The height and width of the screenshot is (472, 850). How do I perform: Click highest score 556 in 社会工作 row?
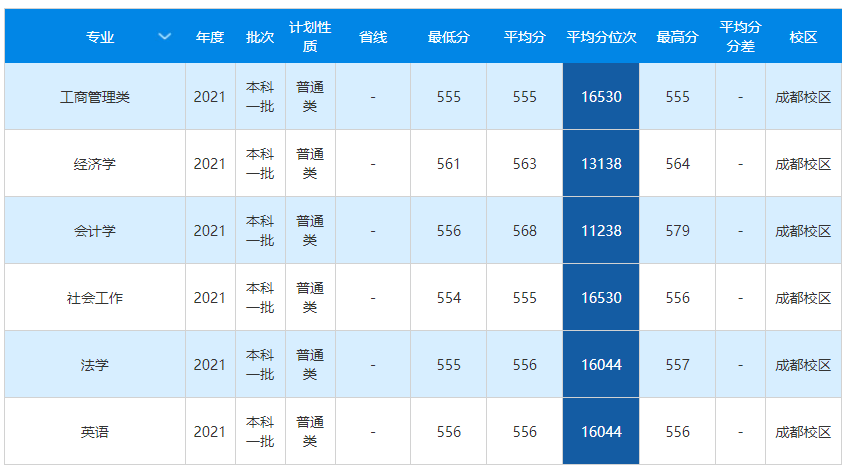[678, 298]
